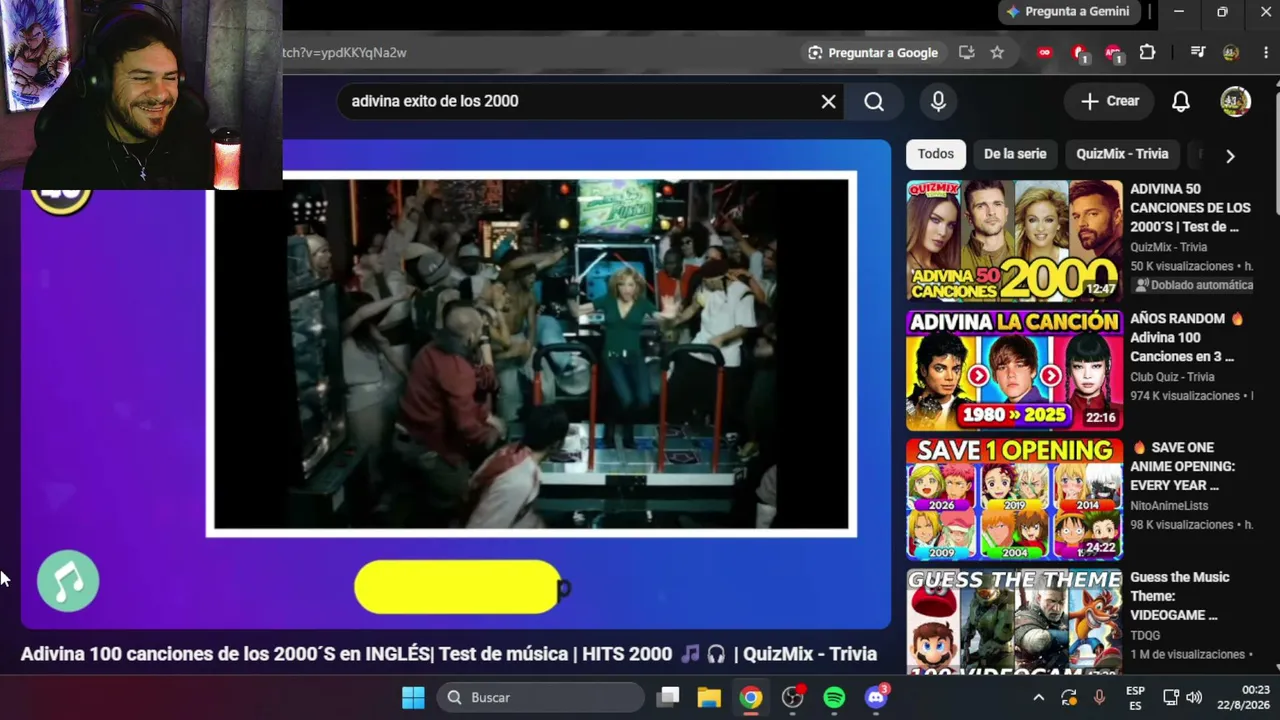1280x720 pixels.
Task: Open the Guess The Theme videogame thumbnail
Action: coord(1014,620)
